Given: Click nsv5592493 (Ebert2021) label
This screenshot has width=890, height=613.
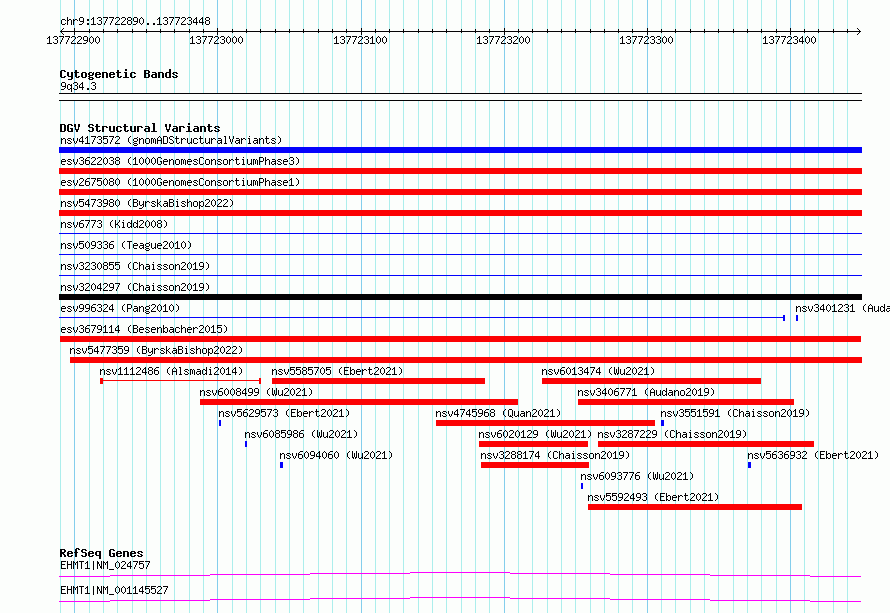Looking at the screenshot, I should point(653,497).
